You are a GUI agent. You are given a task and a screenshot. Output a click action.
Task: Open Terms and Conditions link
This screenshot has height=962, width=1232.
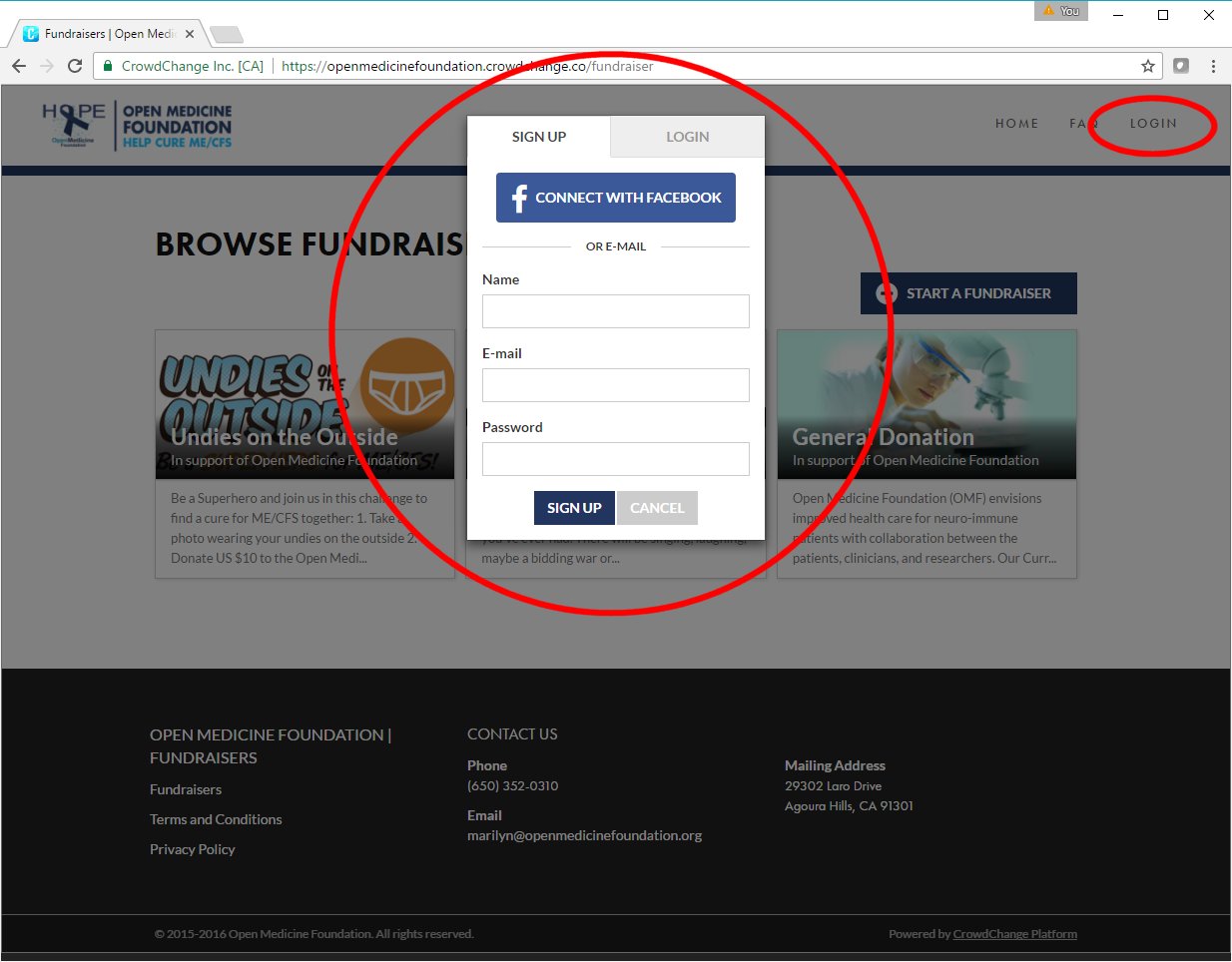(x=216, y=819)
